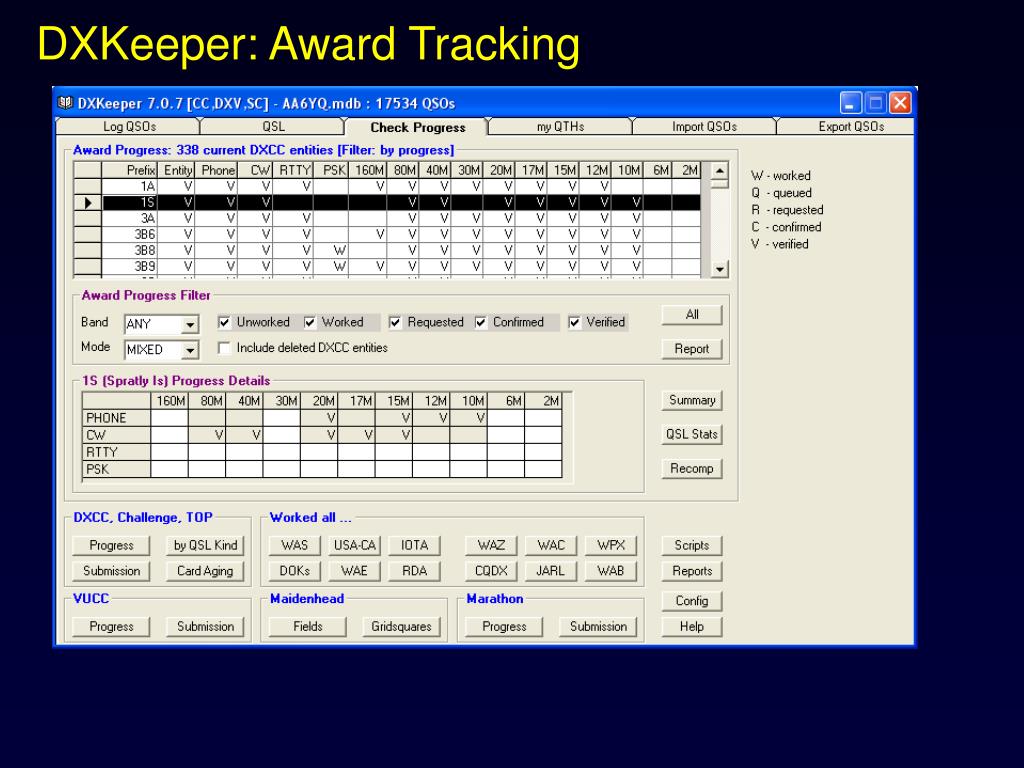Minimize the DXKeeper window
This screenshot has height=768, width=1024.
click(x=850, y=103)
